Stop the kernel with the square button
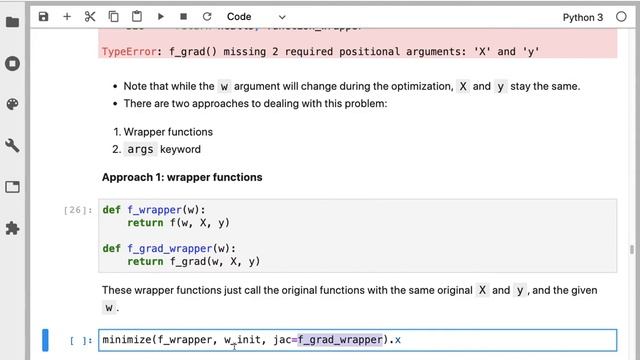Image resolution: width=640 pixels, height=360 pixels. click(184, 17)
